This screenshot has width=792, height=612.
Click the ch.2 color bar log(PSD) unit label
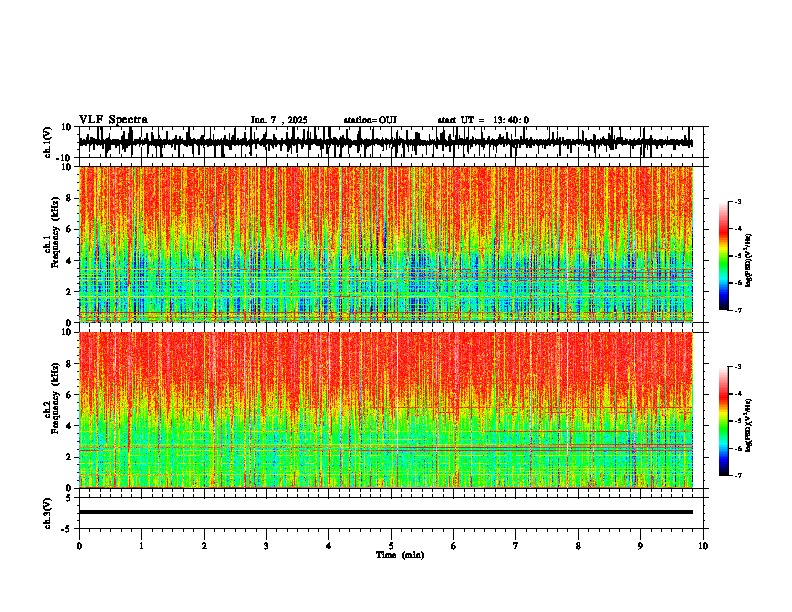coord(749,426)
